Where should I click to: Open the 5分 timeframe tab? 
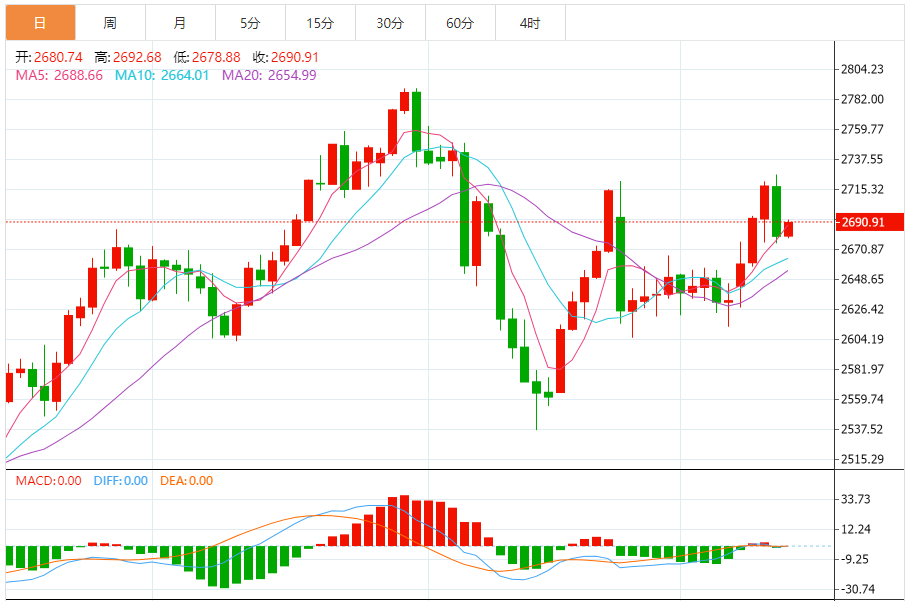[250, 23]
